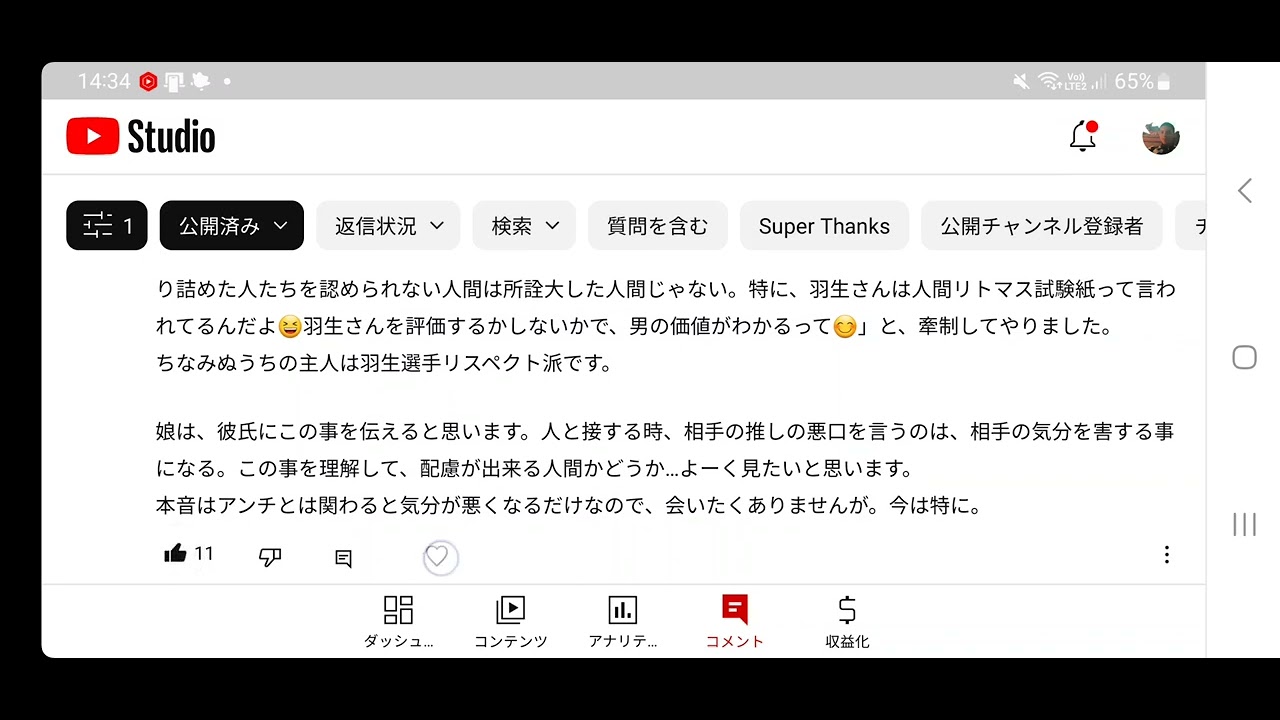
Task: Open the notifications bell
Action: [1083, 136]
